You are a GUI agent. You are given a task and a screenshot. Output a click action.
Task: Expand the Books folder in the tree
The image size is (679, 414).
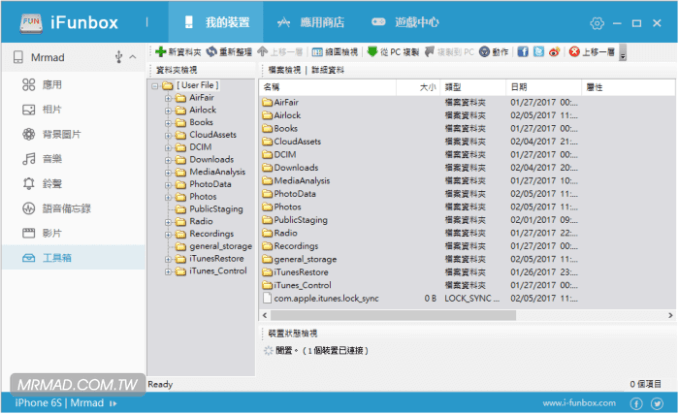[x=168, y=123]
